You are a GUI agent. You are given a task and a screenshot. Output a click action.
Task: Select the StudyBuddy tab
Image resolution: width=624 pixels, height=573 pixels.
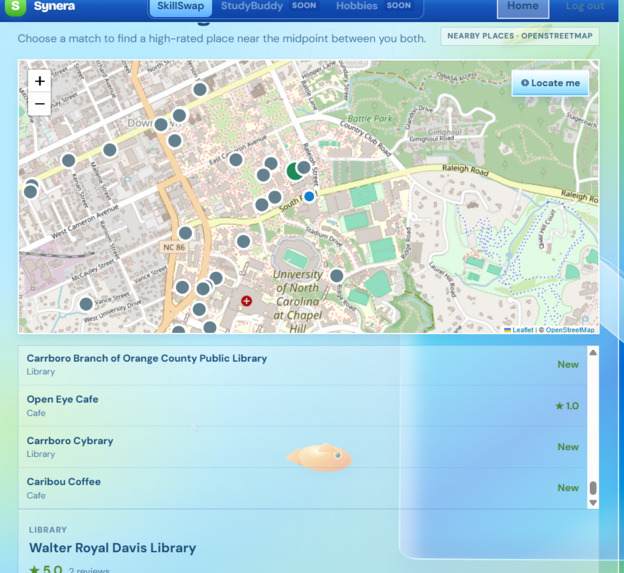pos(269,6)
